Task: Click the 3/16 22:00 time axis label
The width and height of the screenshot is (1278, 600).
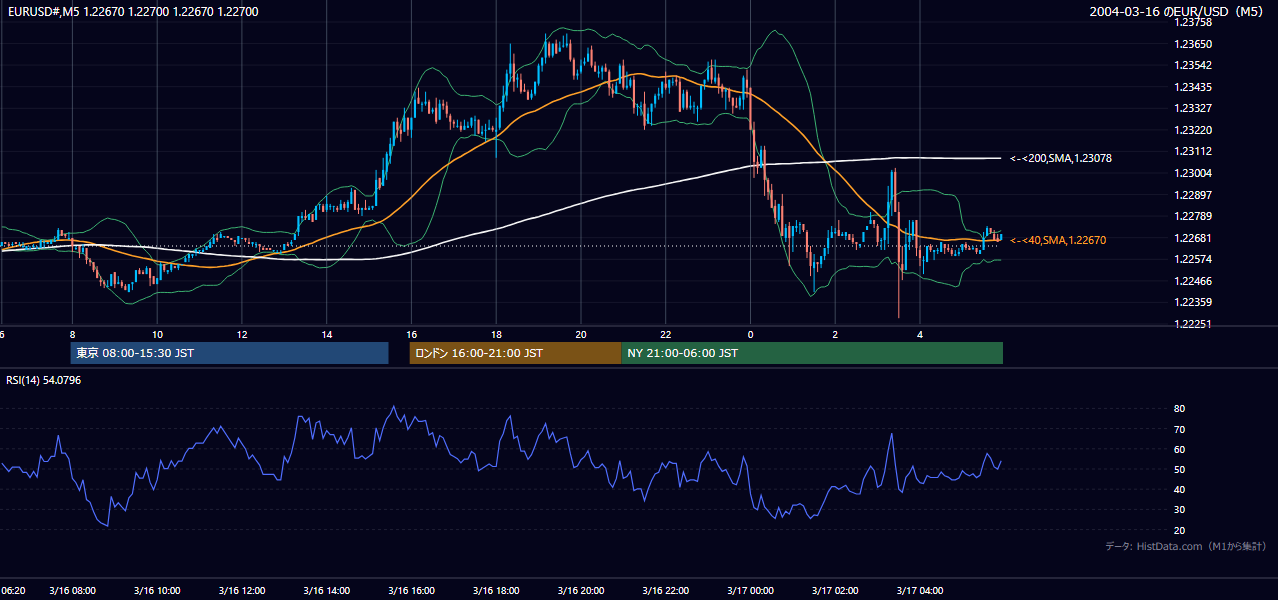Action: (x=665, y=590)
